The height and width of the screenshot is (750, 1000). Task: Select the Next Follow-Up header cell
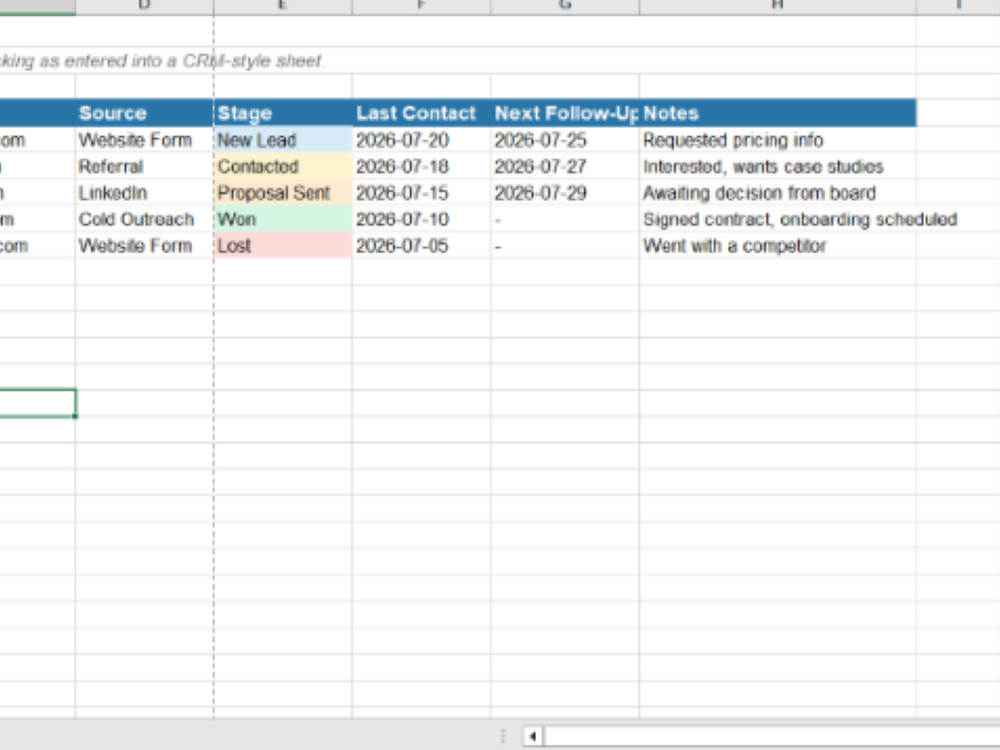tap(565, 113)
